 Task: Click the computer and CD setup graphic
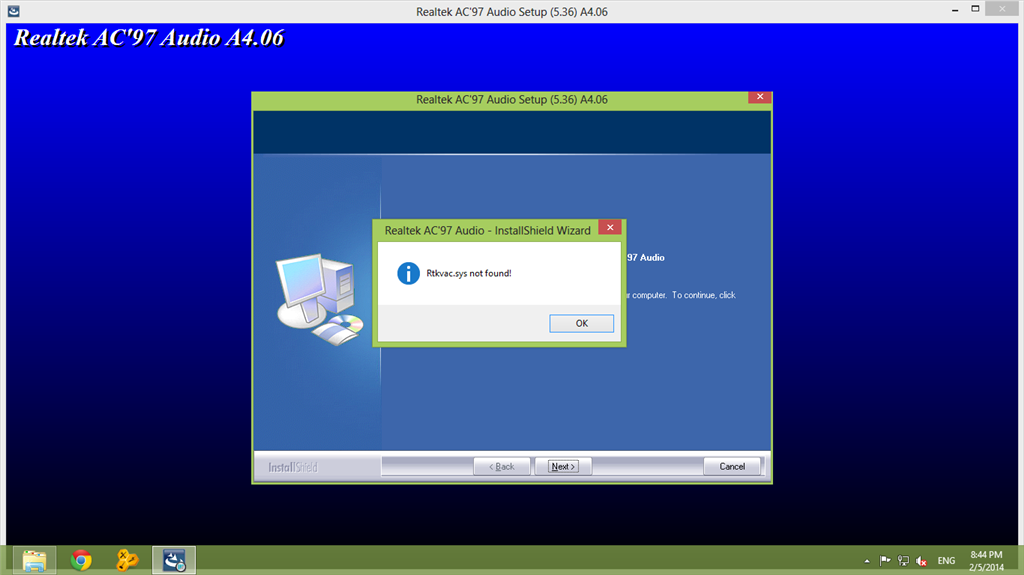[x=319, y=299]
